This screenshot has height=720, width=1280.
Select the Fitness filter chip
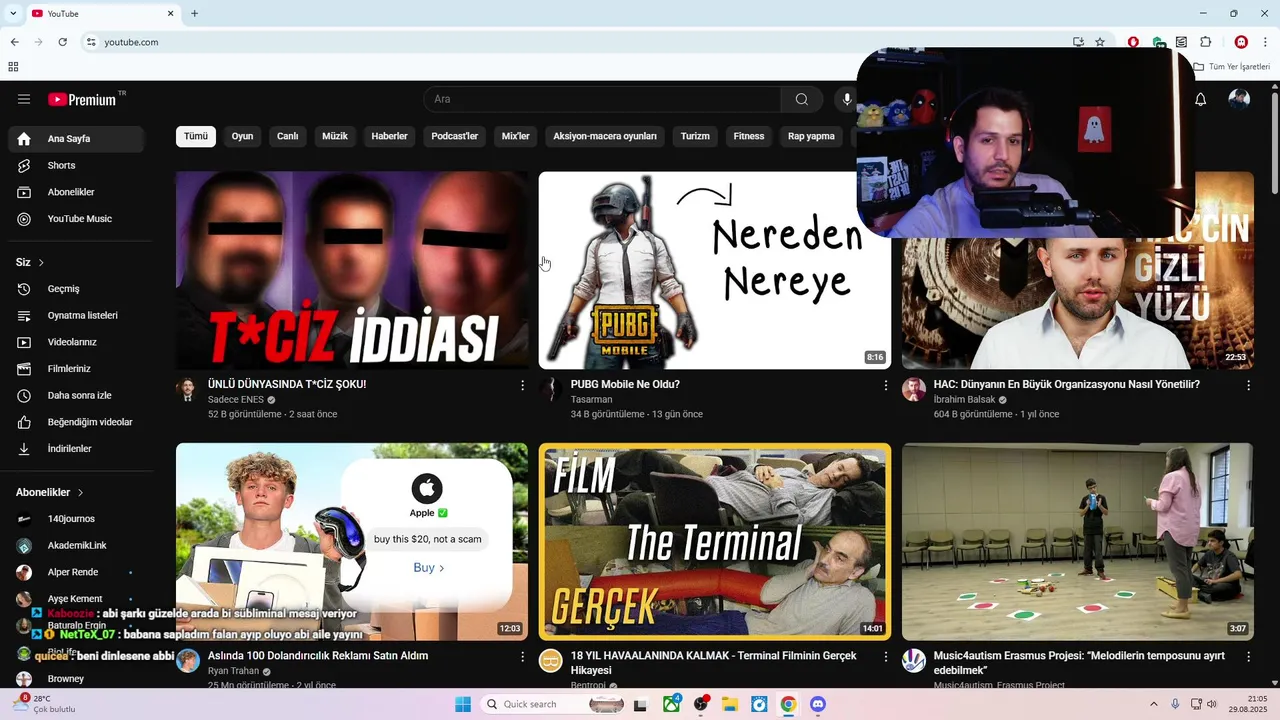click(749, 136)
